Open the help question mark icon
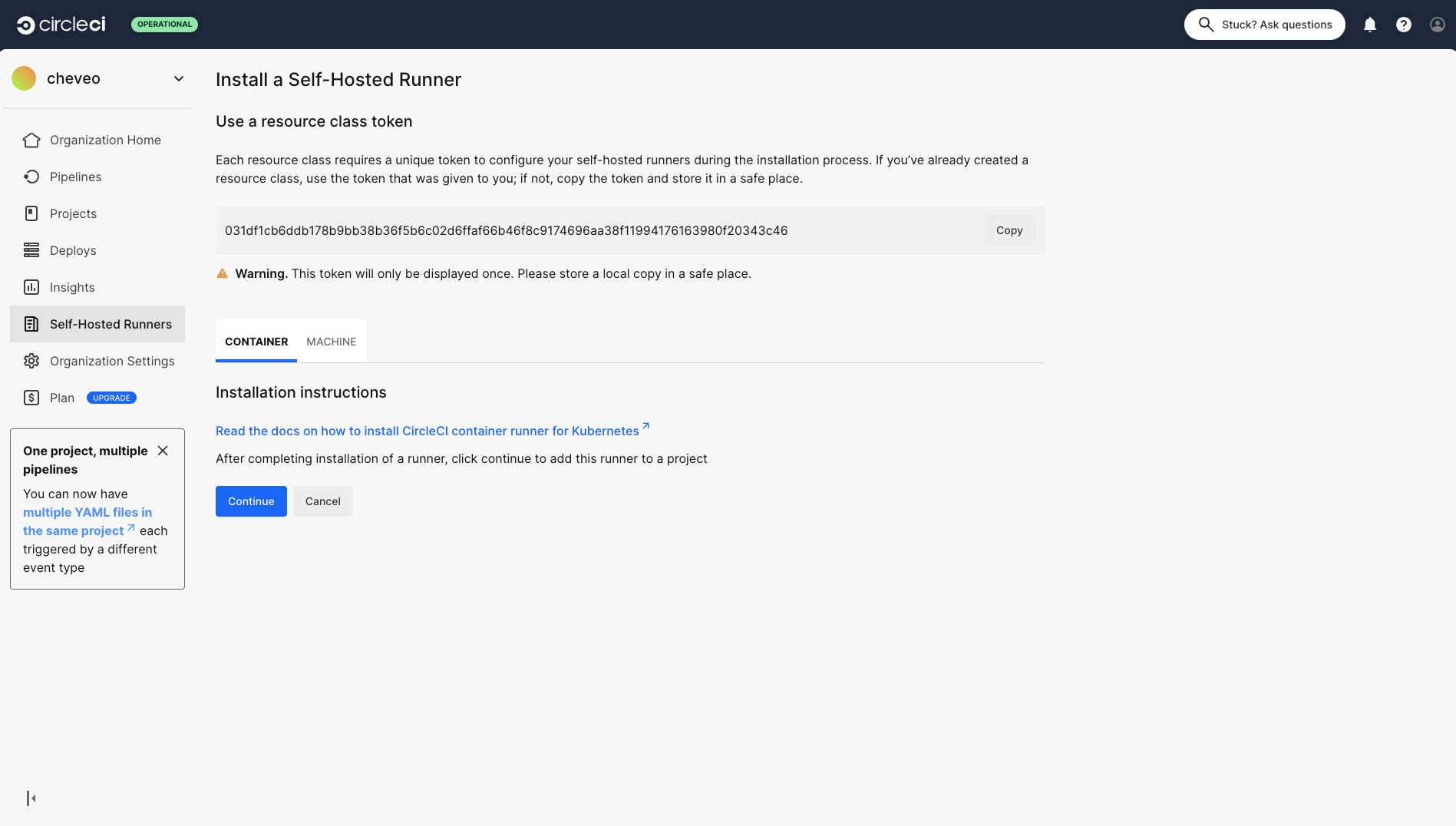The image size is (1456, 826). pos(1403,25)
